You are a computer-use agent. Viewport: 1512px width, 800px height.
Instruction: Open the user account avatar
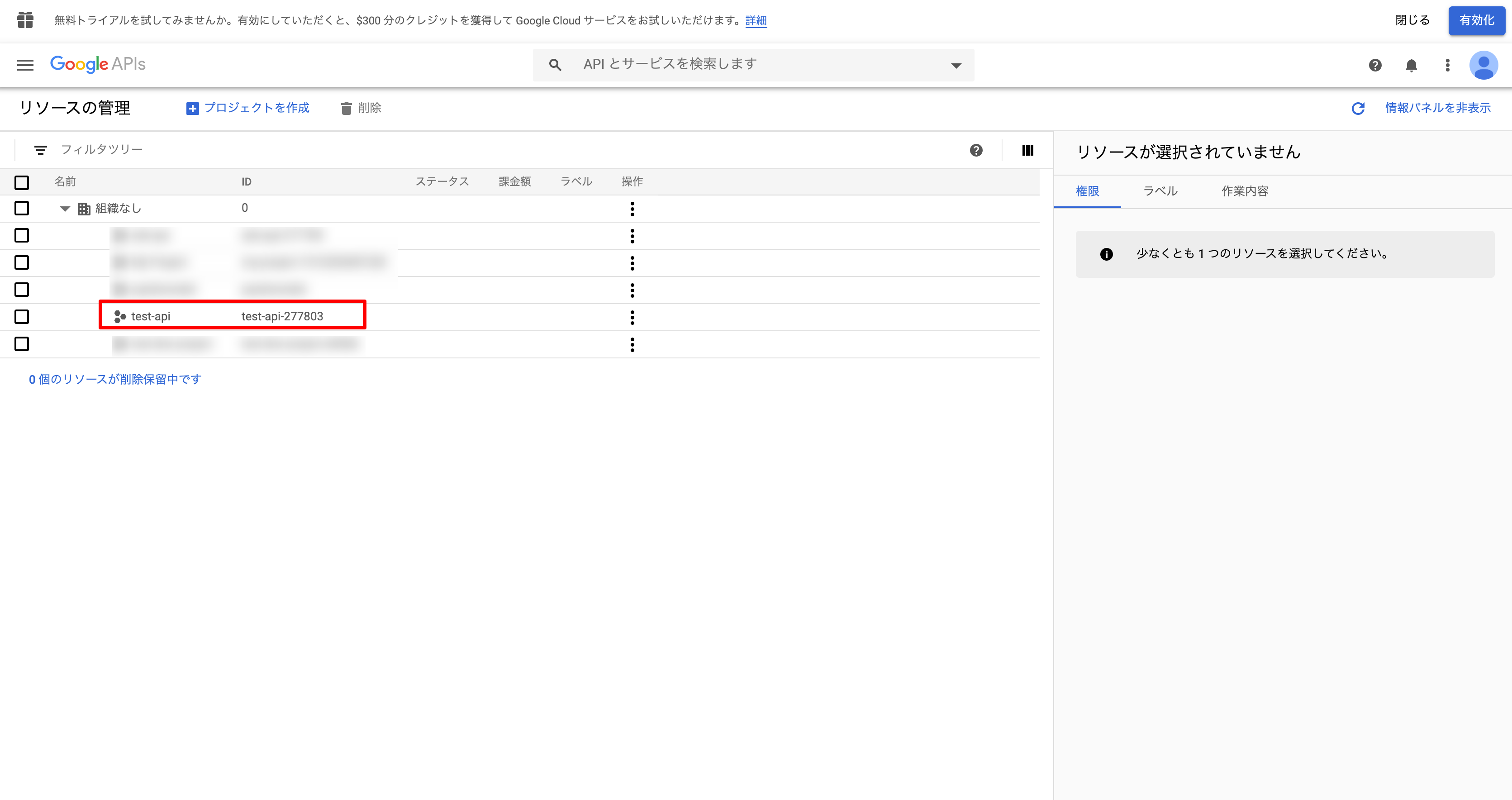(x=1483, y=65)
